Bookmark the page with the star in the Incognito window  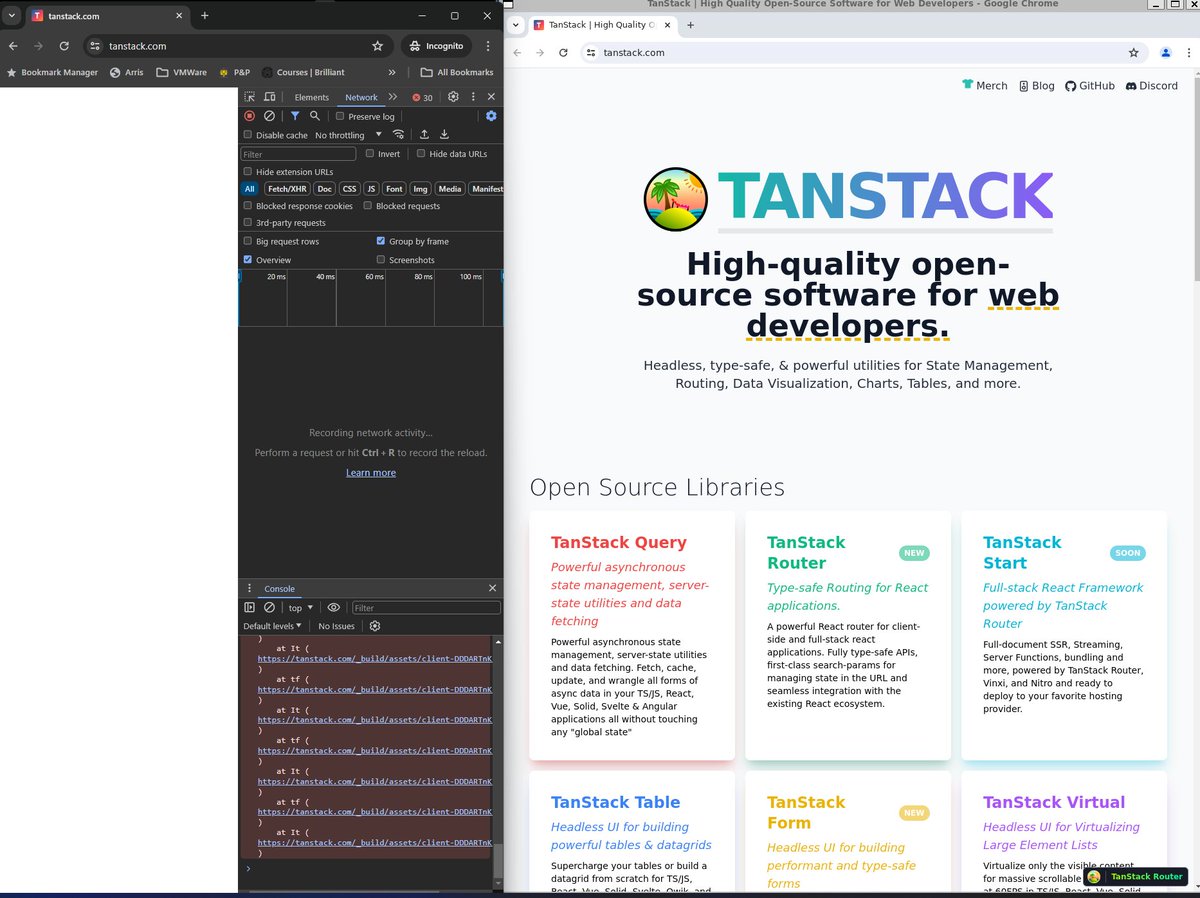point(377,46)
